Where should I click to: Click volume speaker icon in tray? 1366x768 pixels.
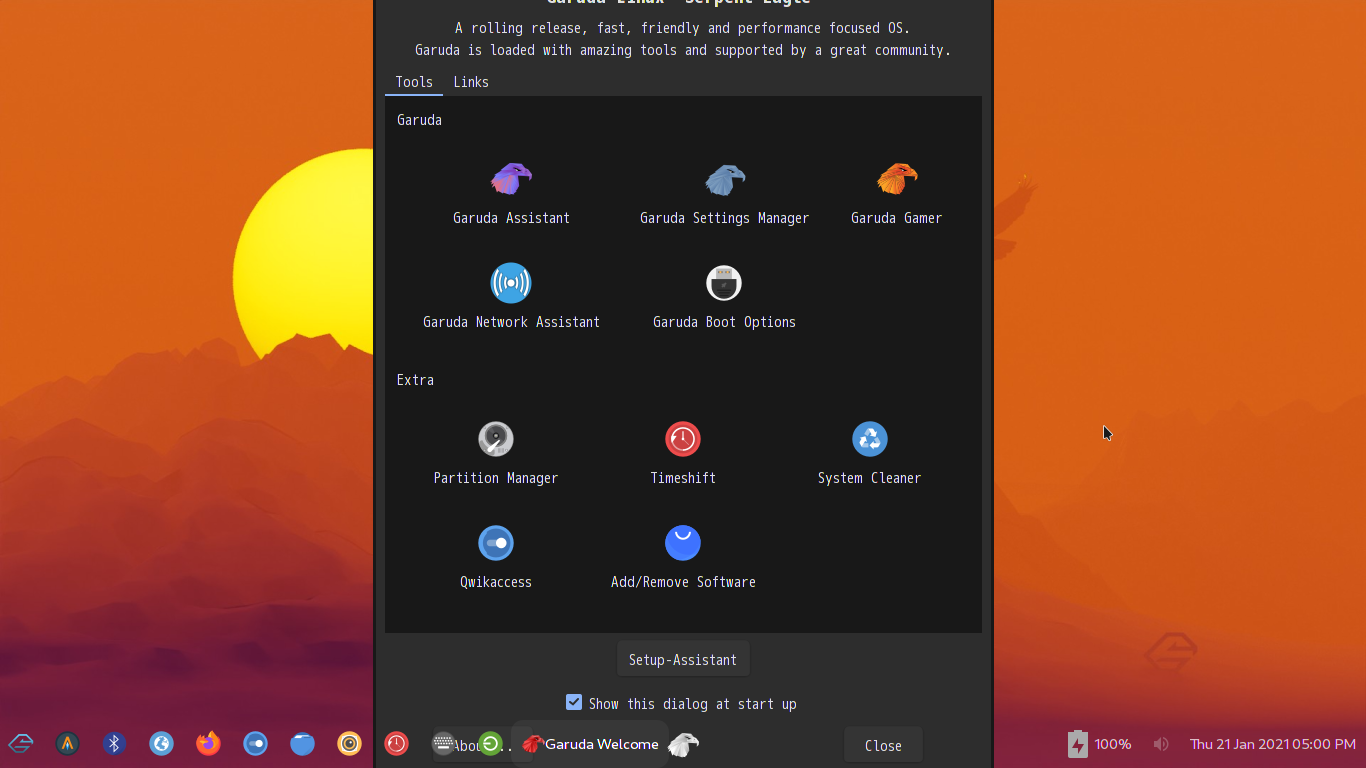coord(1161,744)
